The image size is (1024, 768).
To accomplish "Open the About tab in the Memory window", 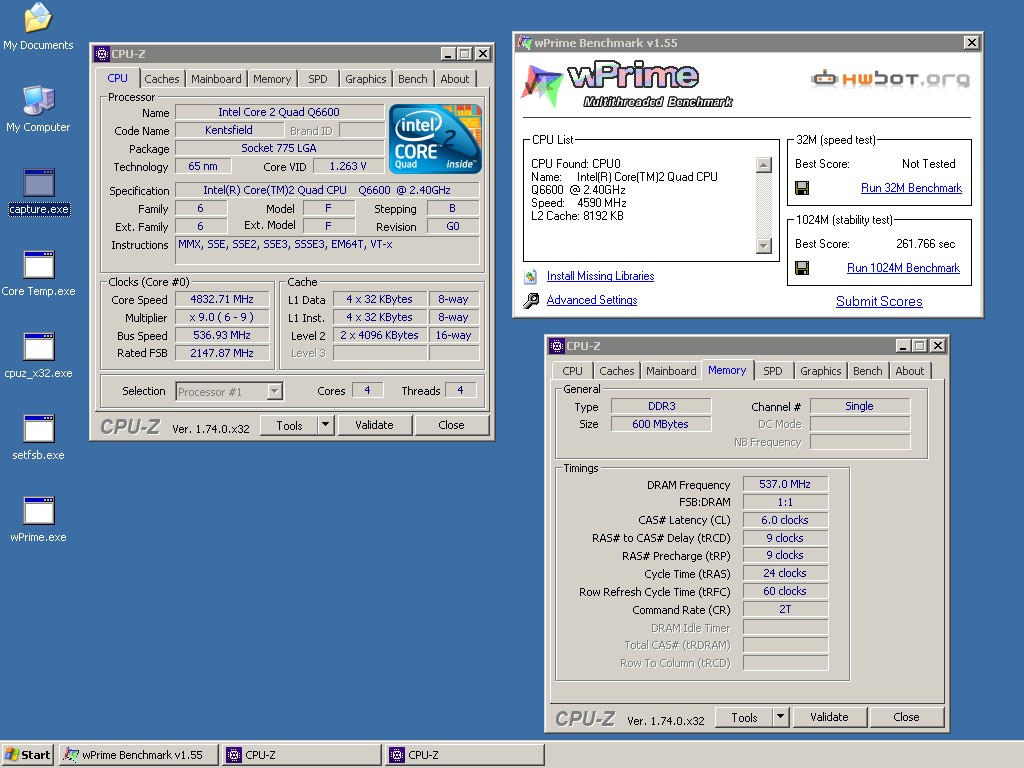I will 910,371.
